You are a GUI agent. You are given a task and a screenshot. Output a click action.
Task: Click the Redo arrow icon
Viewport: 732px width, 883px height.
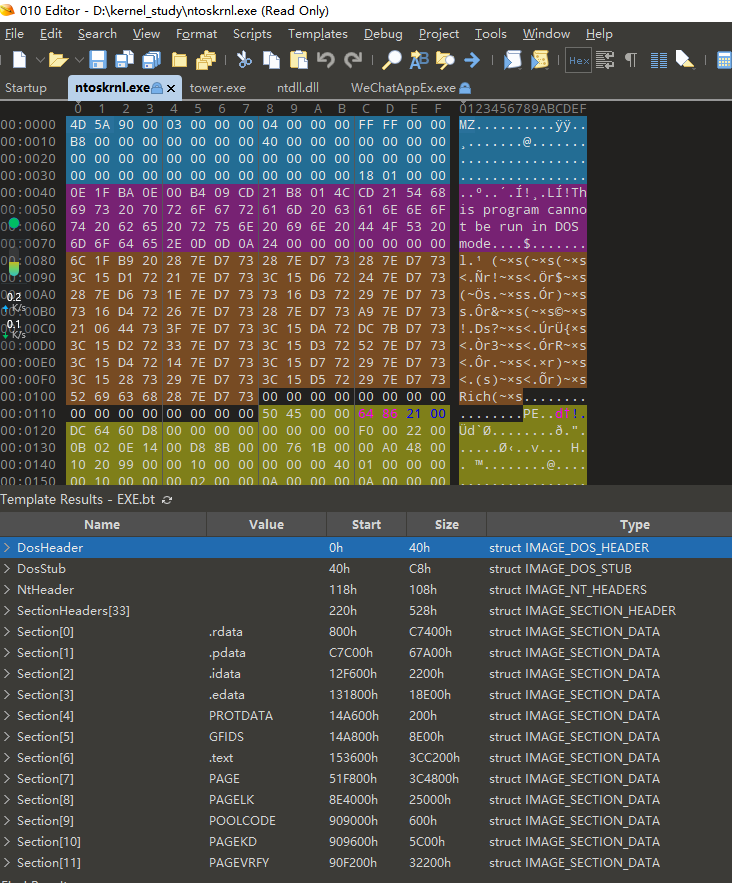point(353,60)
